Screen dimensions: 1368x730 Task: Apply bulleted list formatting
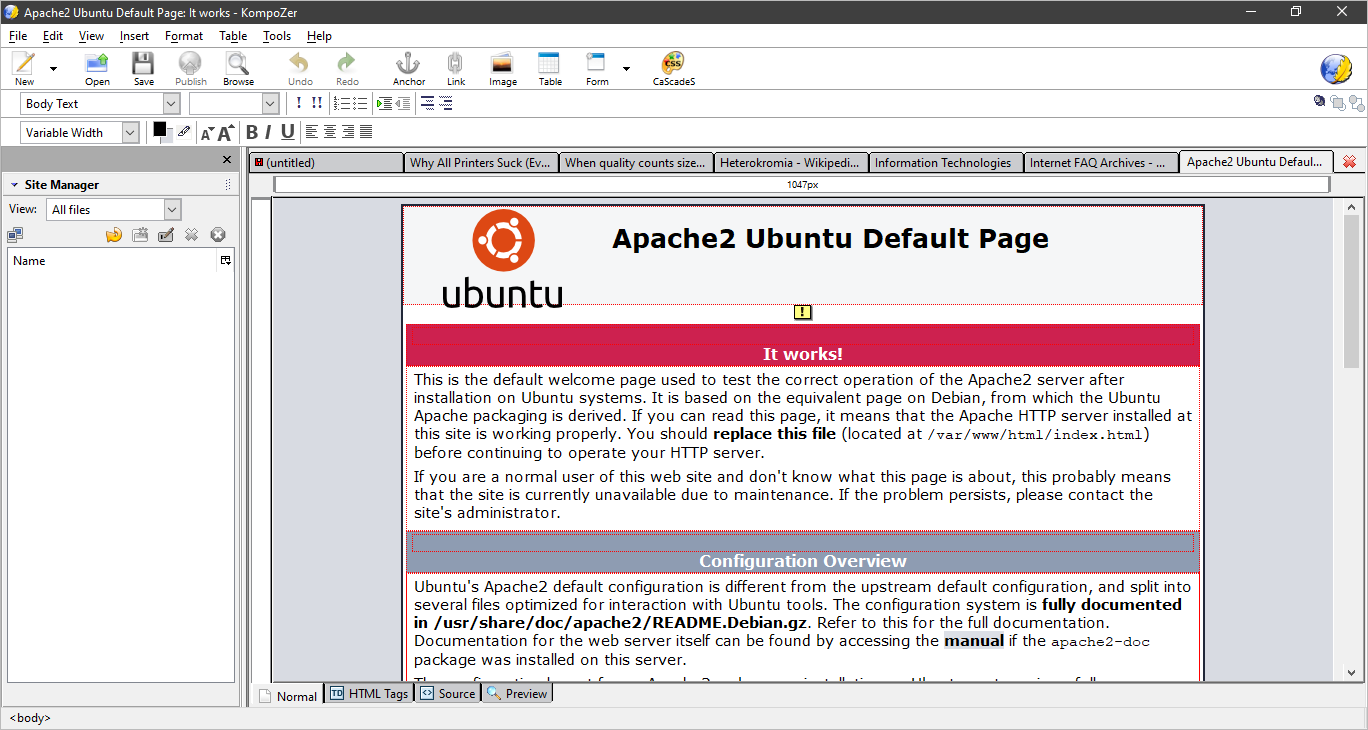tap(361, 103)
